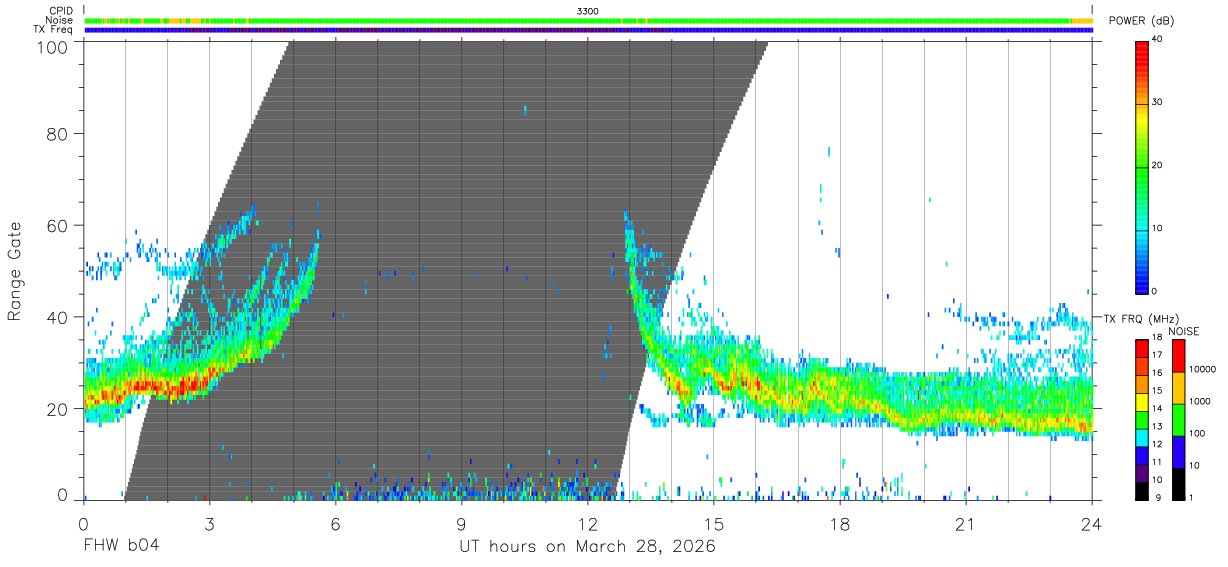
Task: Click the 1000 label on noise scale
Action: tap(1201, 401)
